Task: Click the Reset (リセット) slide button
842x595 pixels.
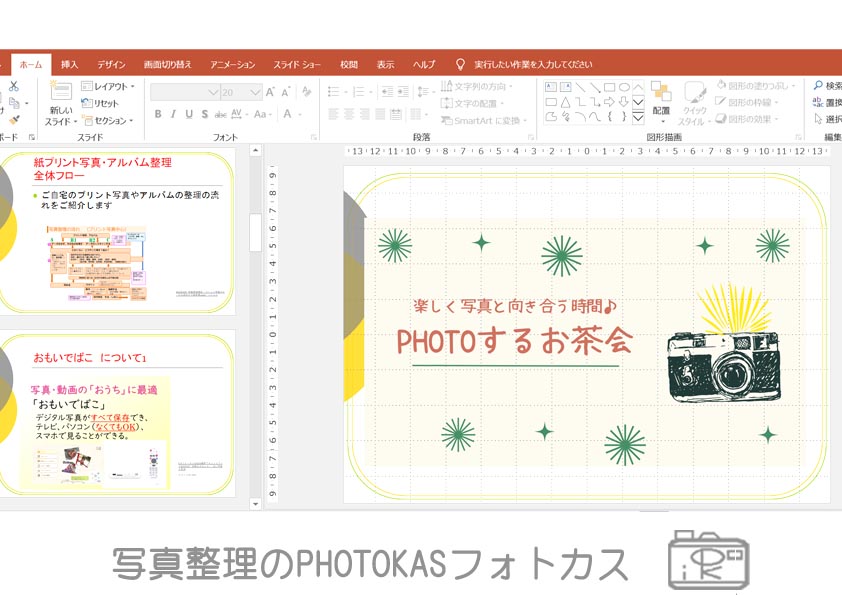Action: click(x=100, y=104)
